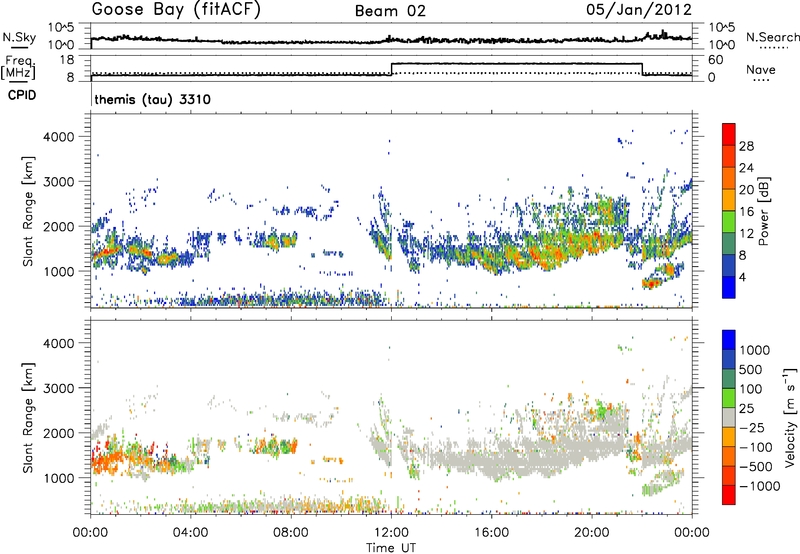Select the bottom red Velocity bar segment

729,495
